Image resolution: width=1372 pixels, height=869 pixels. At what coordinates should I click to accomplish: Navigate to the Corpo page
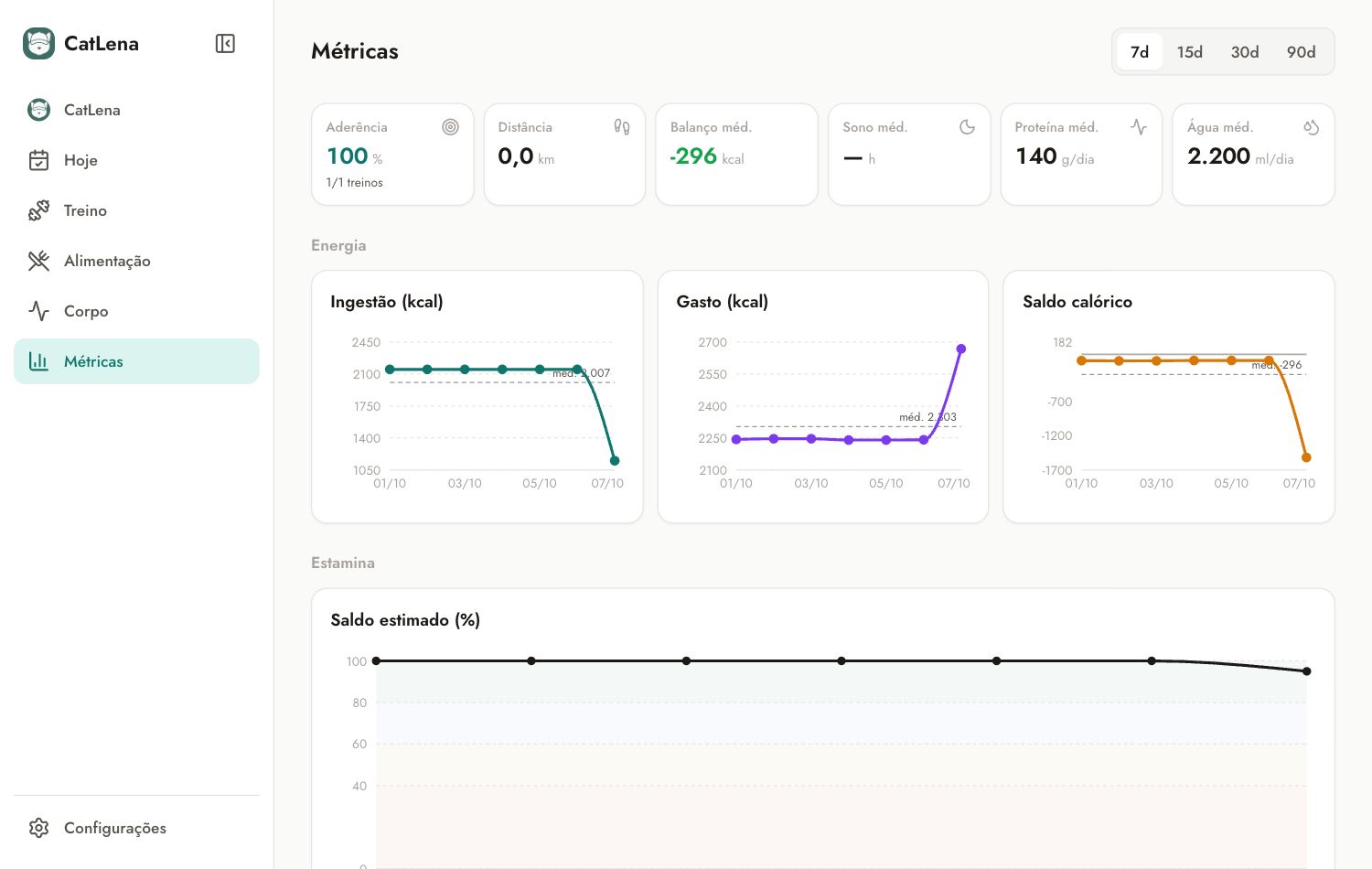[136, 311]
